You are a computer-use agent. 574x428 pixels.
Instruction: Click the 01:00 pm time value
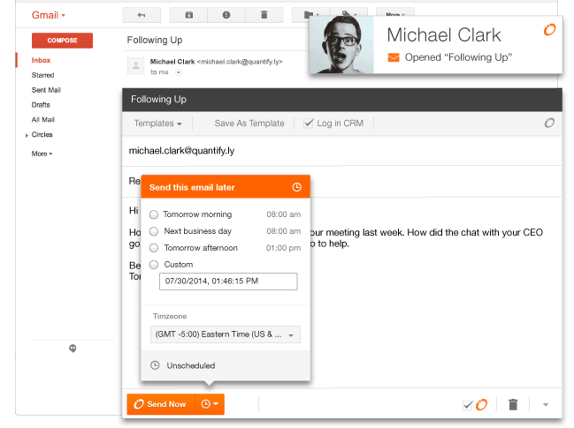[283, 248]
